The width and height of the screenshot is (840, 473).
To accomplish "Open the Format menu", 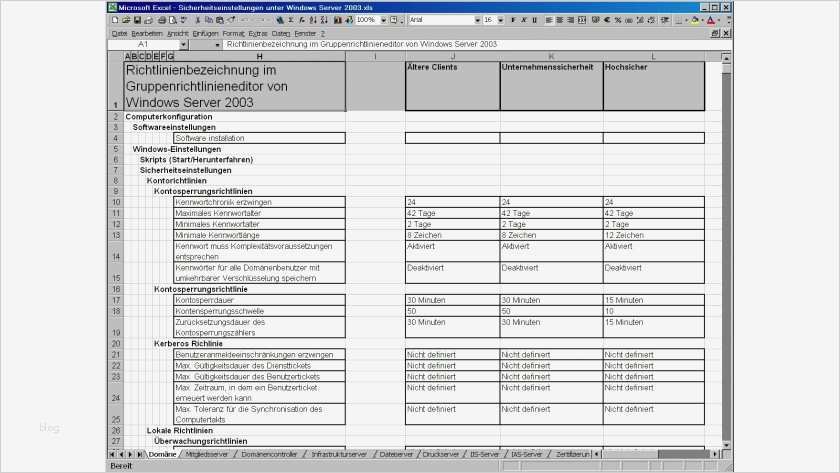I will click(233, 33).
